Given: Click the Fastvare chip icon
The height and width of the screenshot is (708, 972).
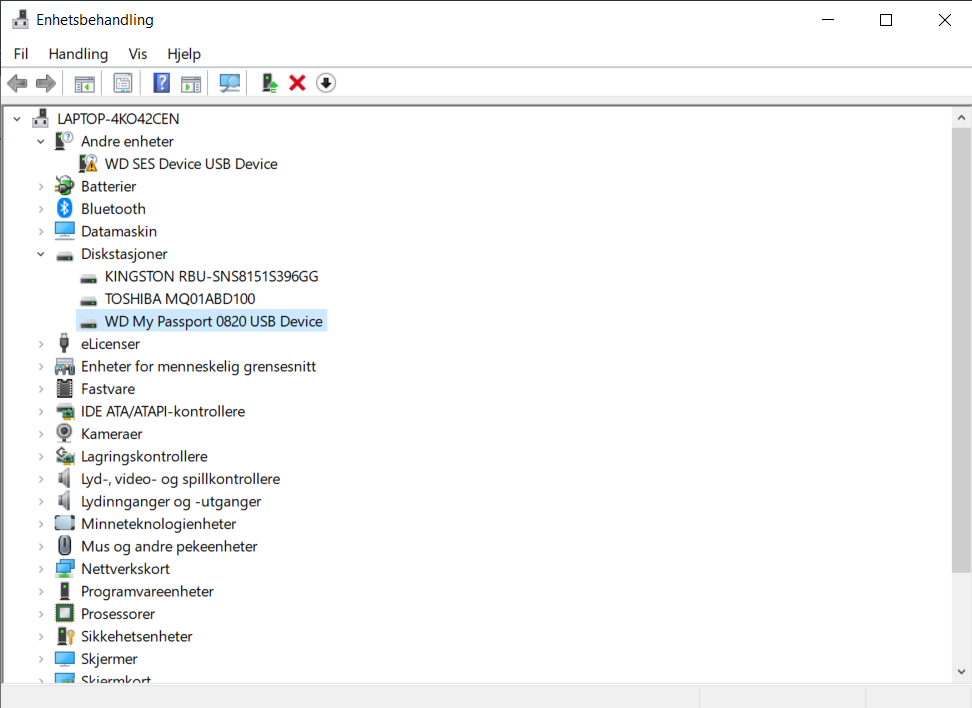Looking at the screenshot, I should pyautogui.click(x=64, y=389).
